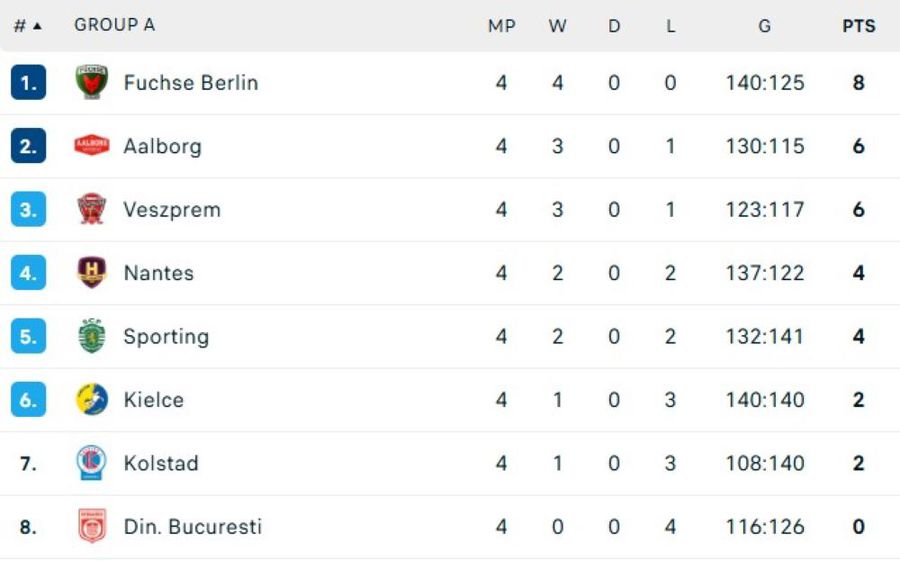Click the light blue rank 6 badge
900x561 pixels.
[x=28, y=400]
